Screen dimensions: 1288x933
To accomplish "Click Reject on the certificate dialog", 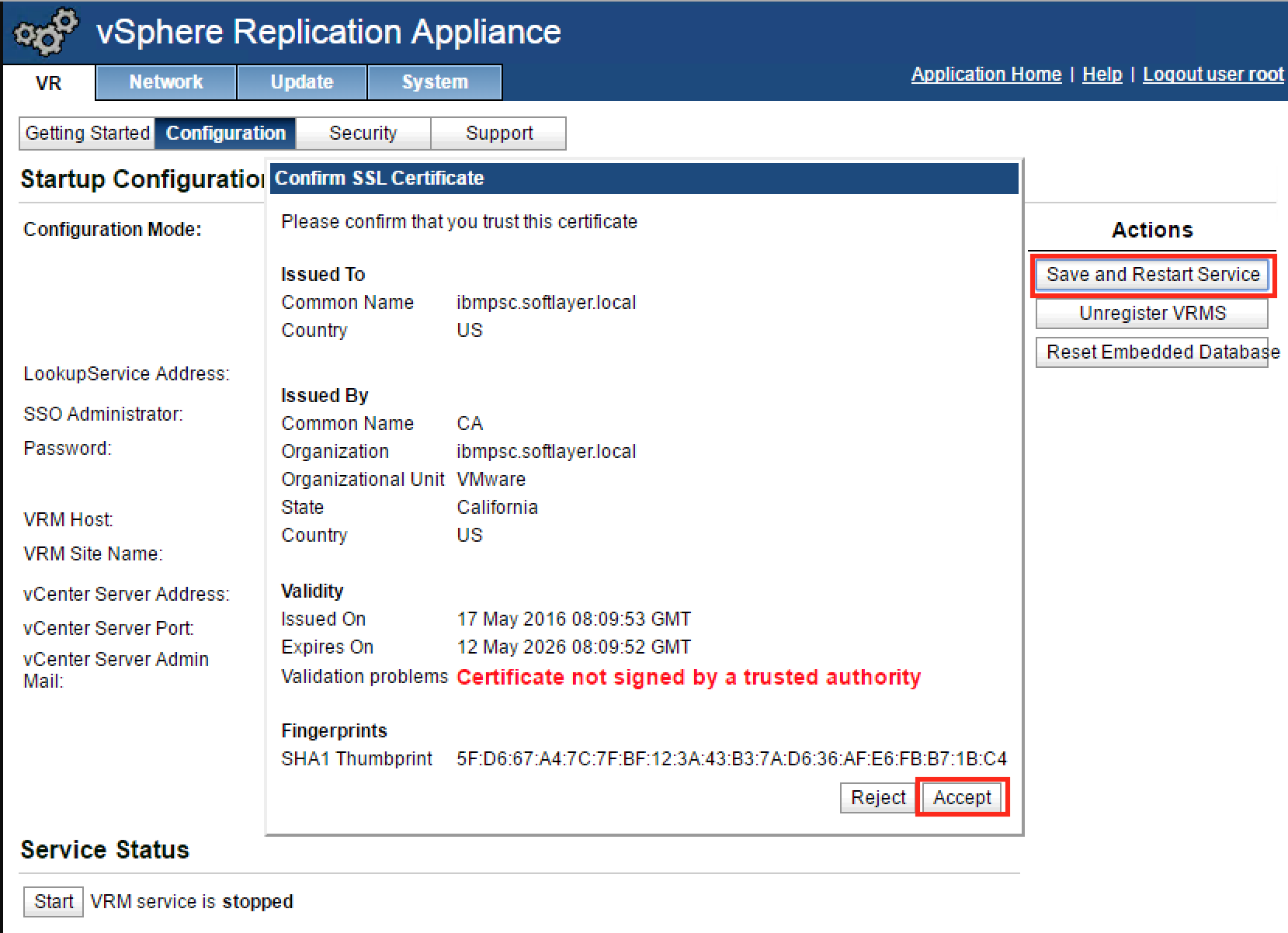I will tap(877, 797).
